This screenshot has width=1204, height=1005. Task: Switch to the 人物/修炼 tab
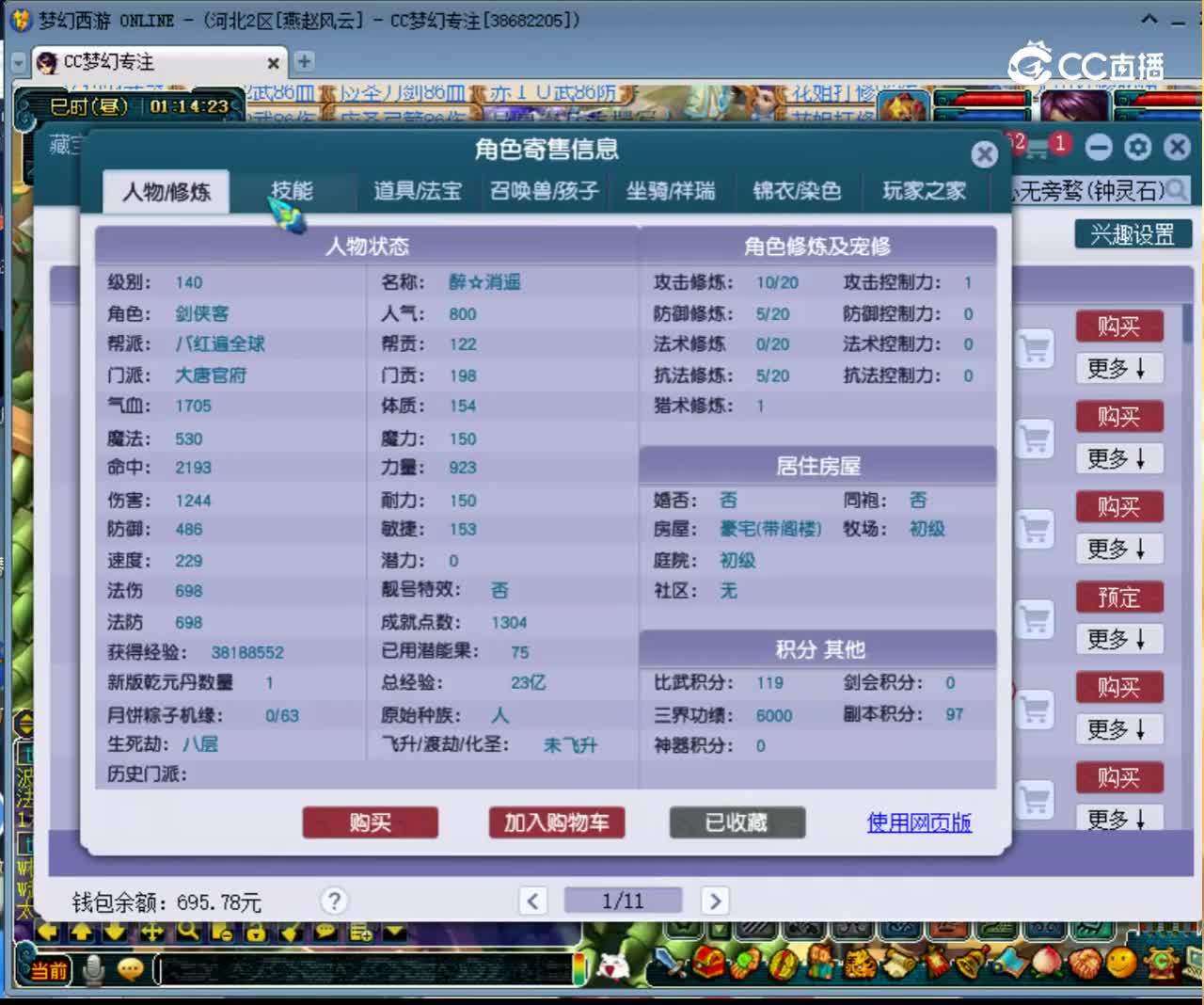click(166, 192)
